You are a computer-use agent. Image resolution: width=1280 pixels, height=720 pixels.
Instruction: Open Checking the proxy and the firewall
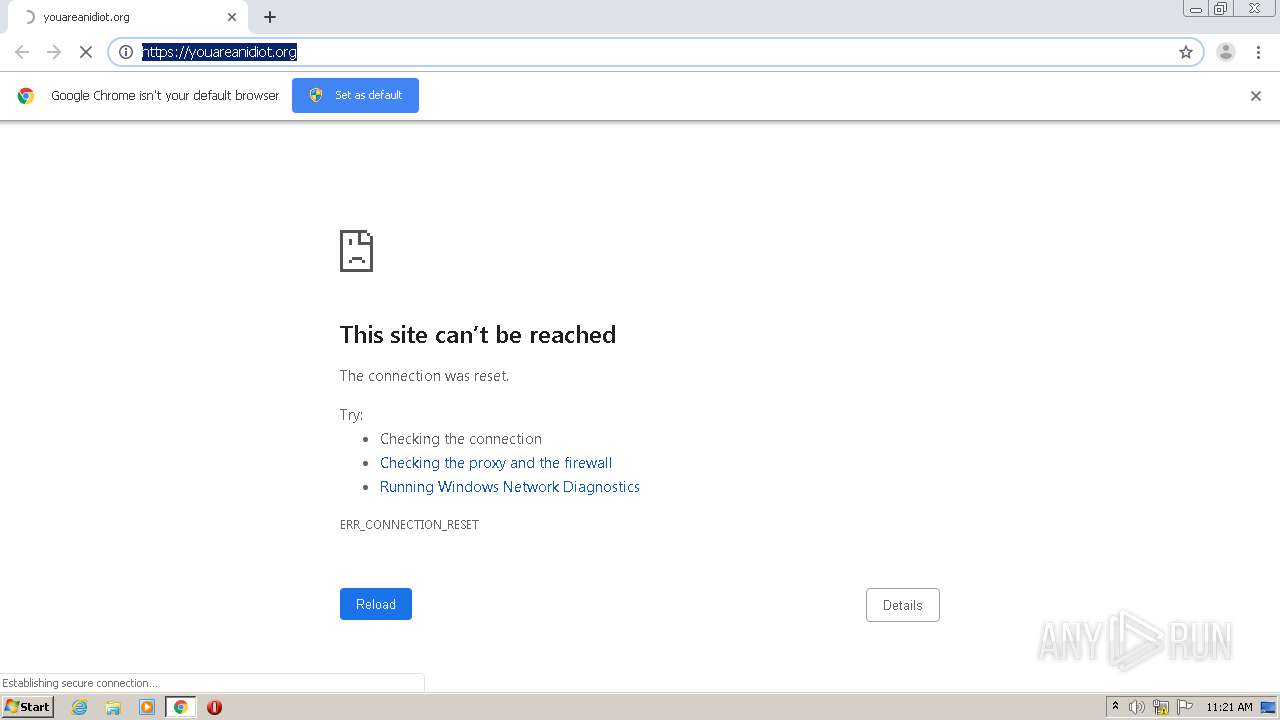click(496, 463)
